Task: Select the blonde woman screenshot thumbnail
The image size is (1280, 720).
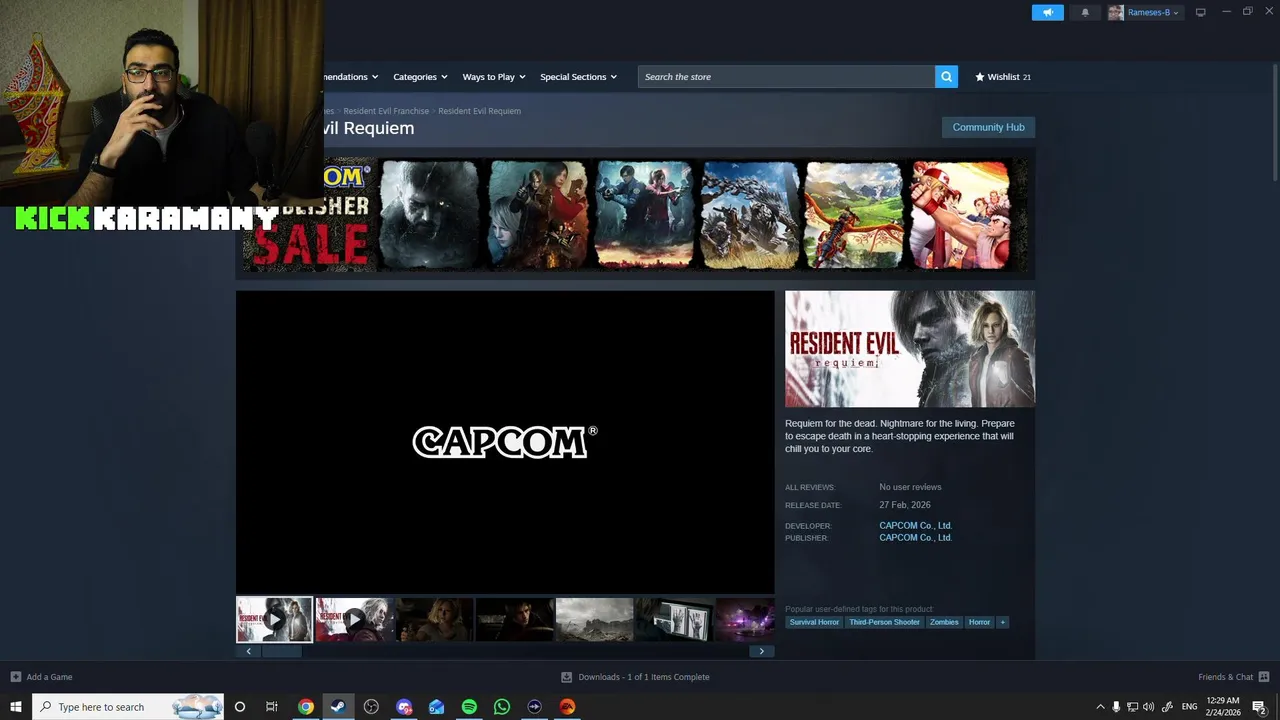Action: (x=434, y=620)
